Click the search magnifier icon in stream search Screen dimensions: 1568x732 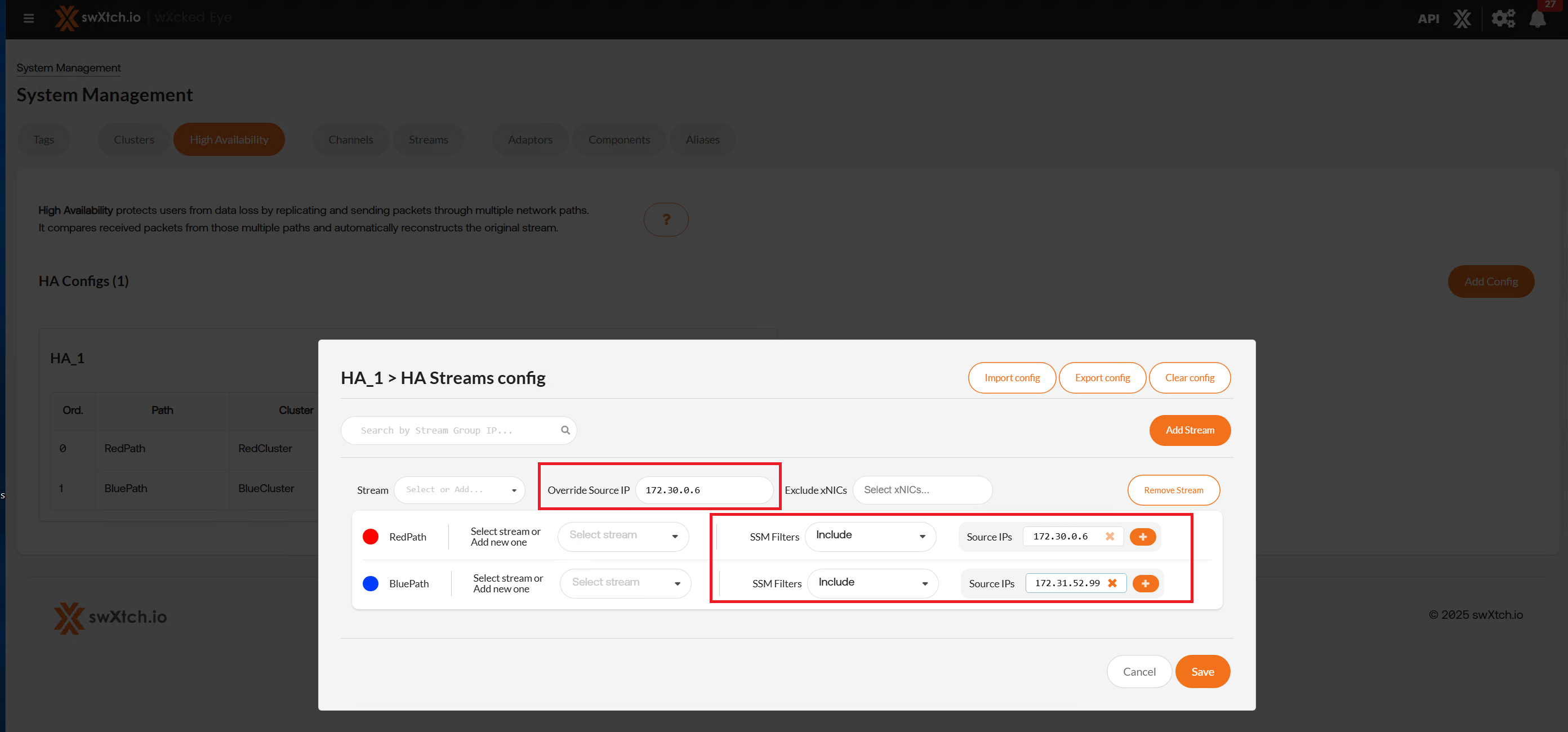coord(565,430)
